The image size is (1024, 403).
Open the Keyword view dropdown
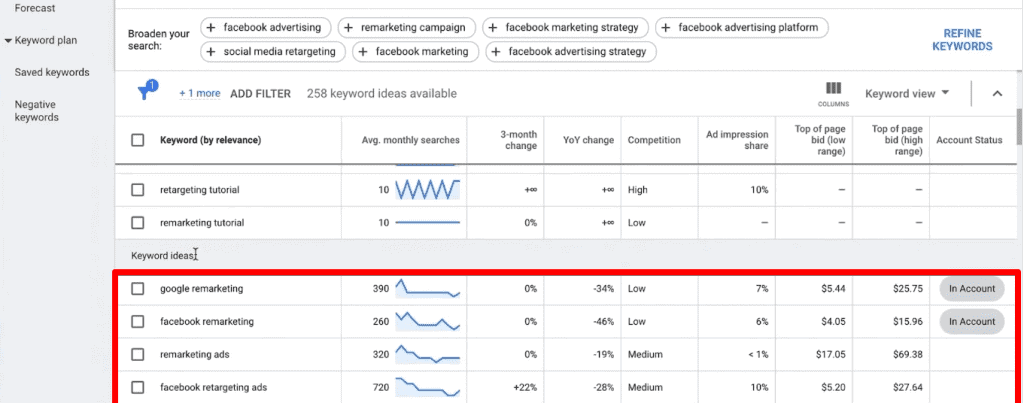pos(907,94)
